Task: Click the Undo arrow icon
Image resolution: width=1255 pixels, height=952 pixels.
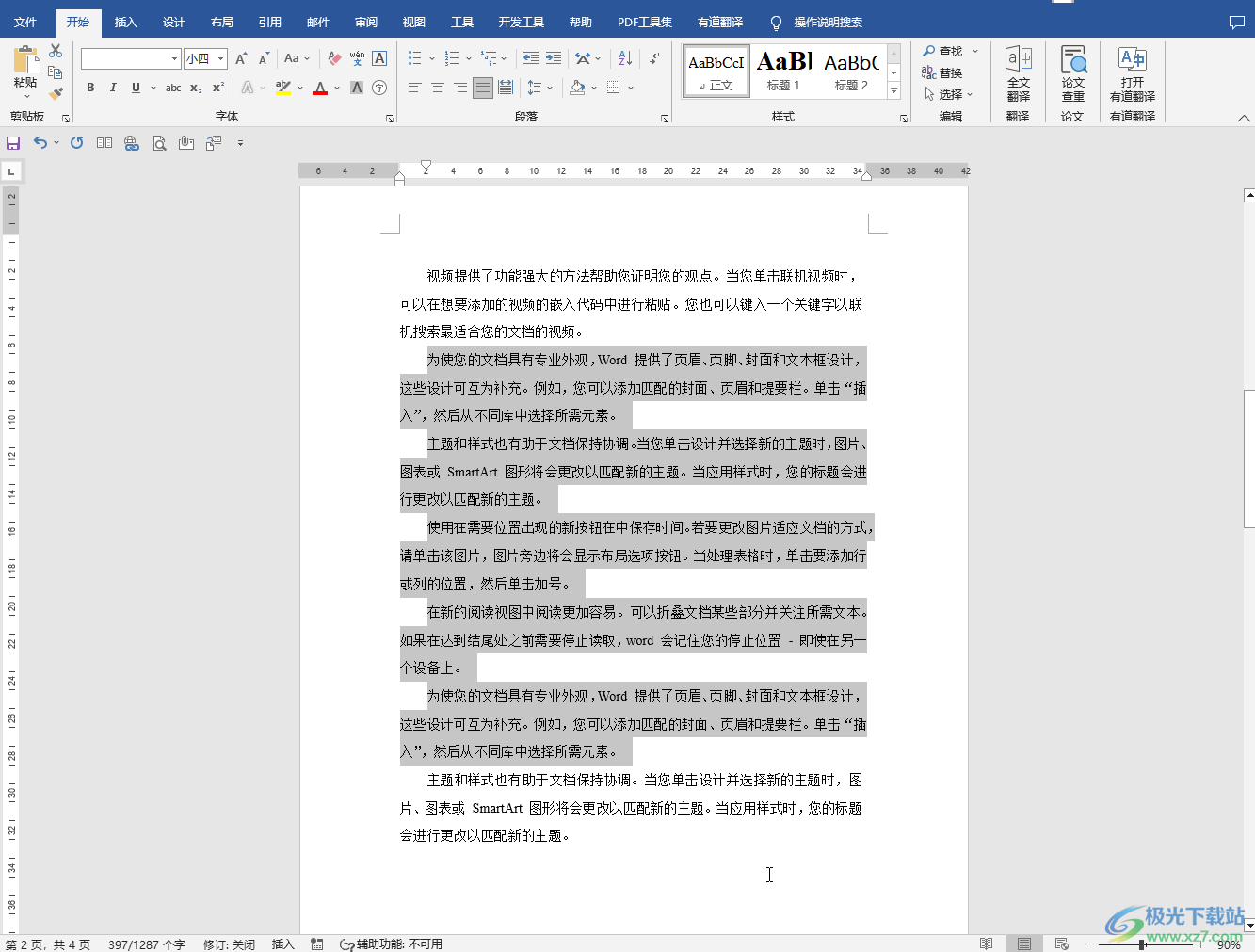Action: (40, 142)
